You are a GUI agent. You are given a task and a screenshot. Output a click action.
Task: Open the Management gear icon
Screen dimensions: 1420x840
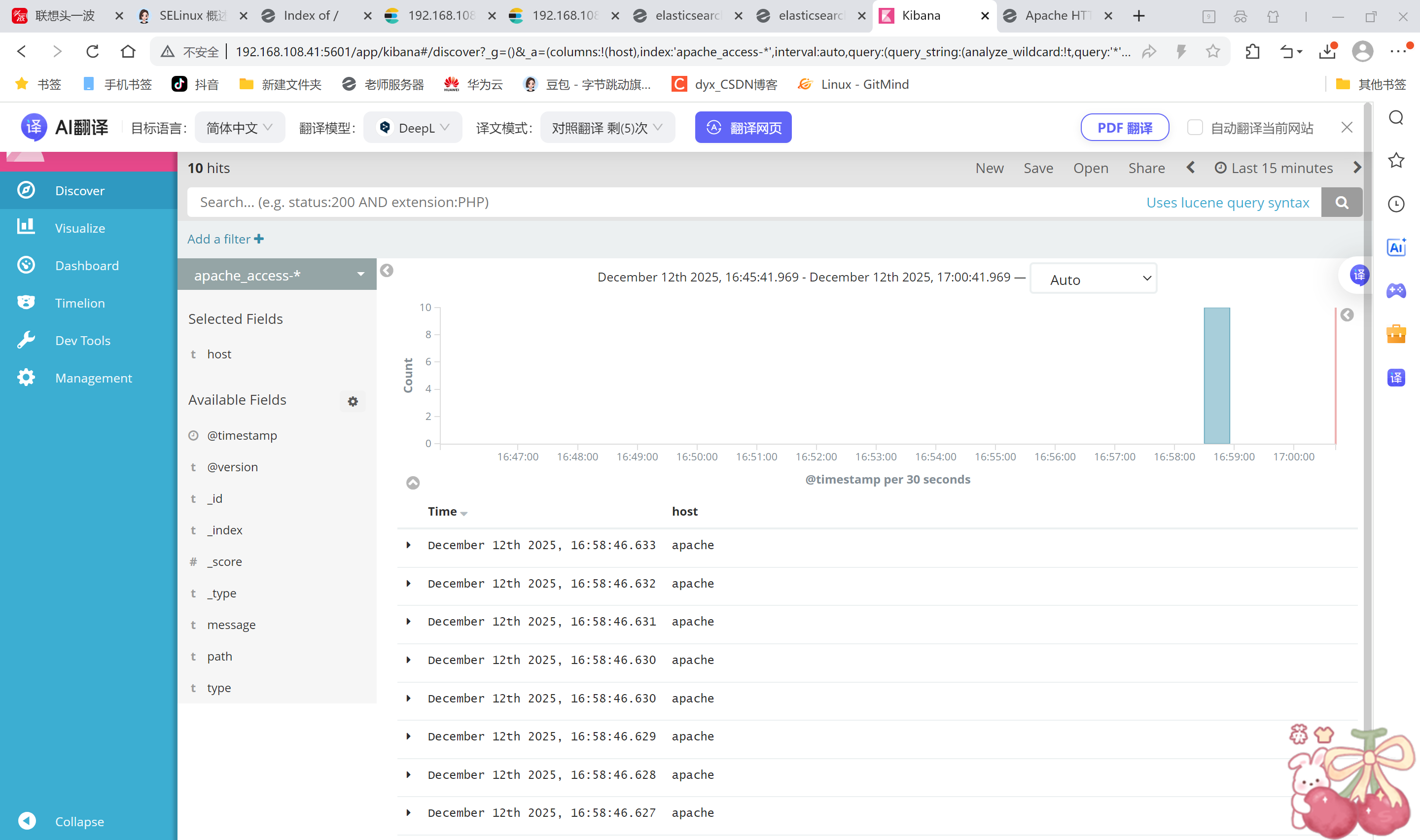(26, 378)
